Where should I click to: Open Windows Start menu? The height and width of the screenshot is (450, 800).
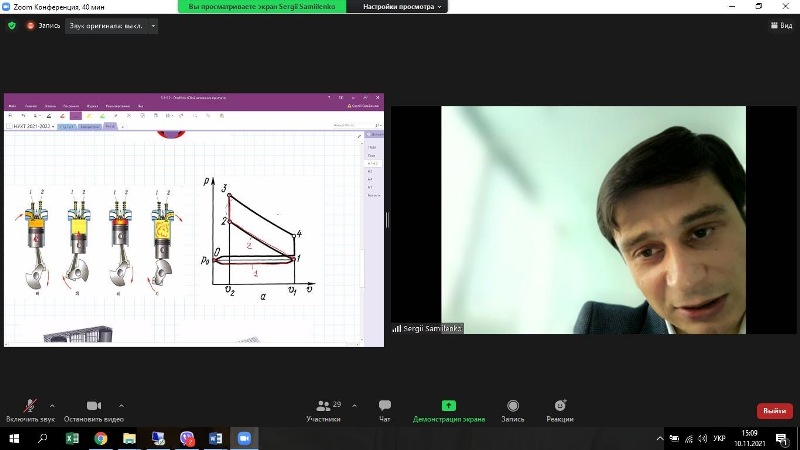point(14,438)
